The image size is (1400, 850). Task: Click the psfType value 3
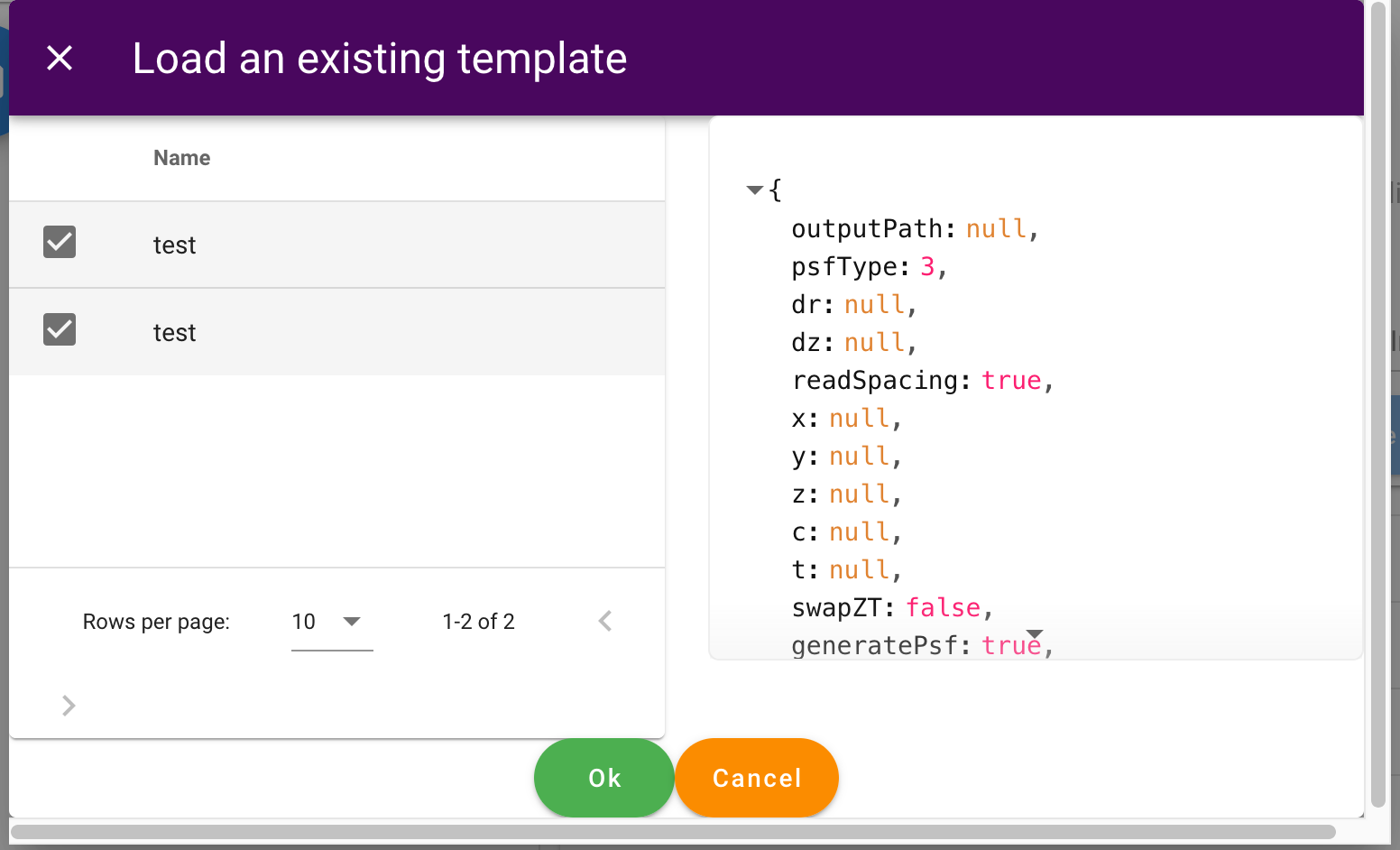click(x=927, y=266)
